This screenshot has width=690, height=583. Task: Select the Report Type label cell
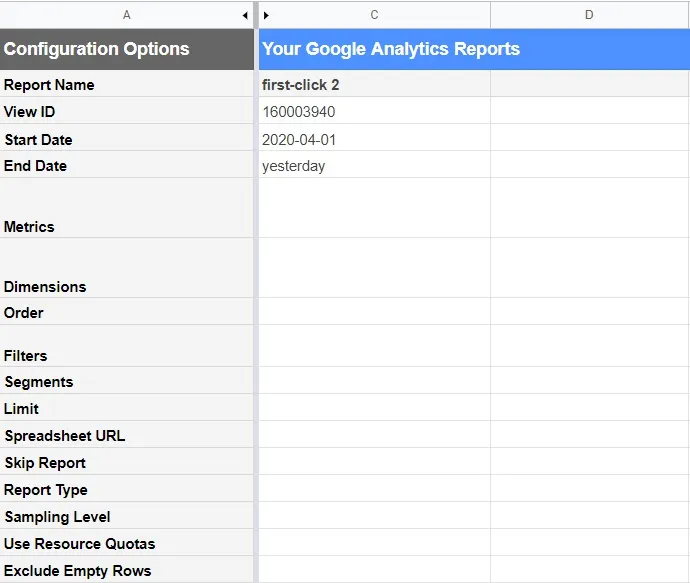(127, 488)
